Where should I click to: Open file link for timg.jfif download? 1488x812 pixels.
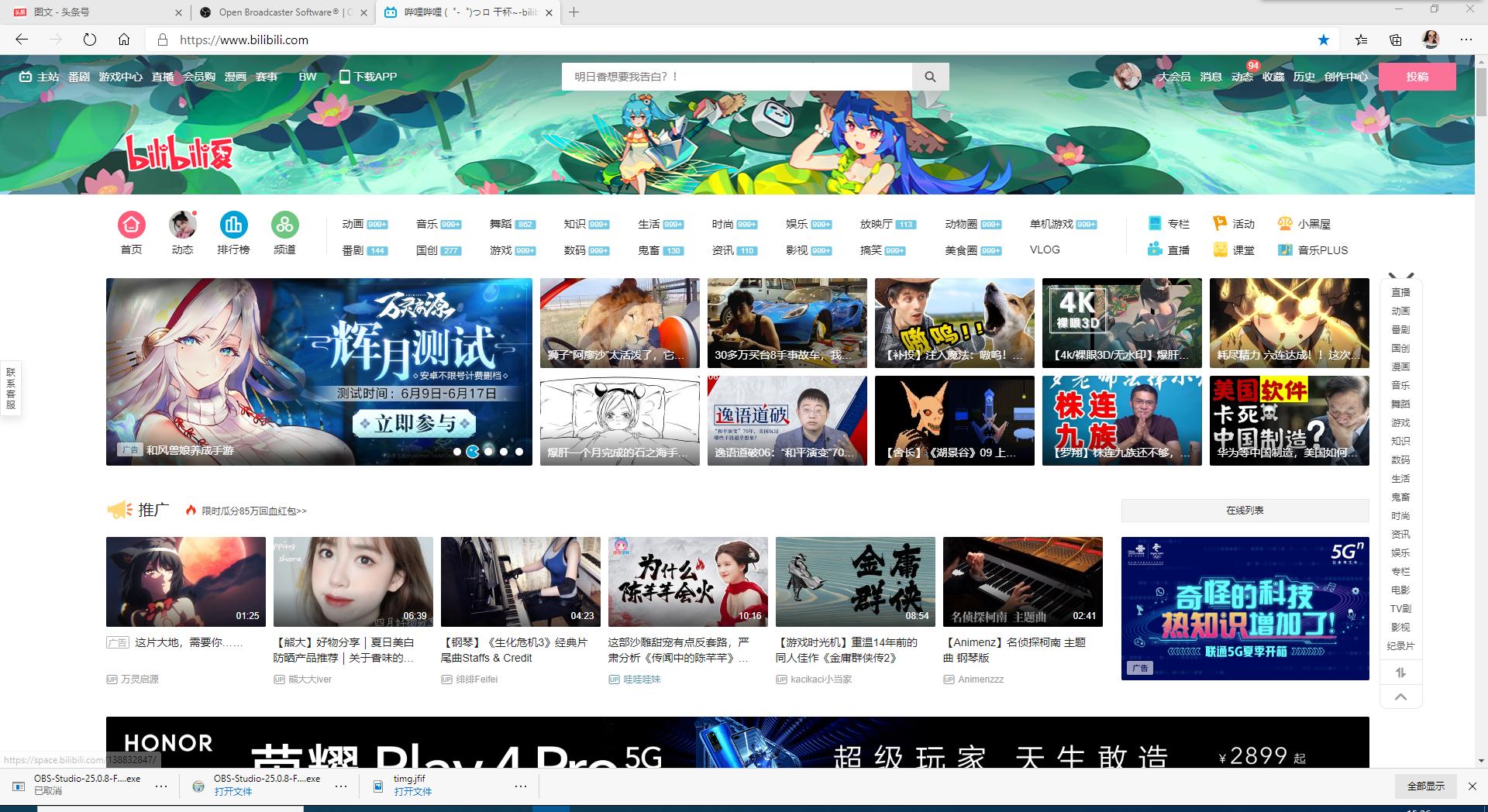click(x=412, y=792)
